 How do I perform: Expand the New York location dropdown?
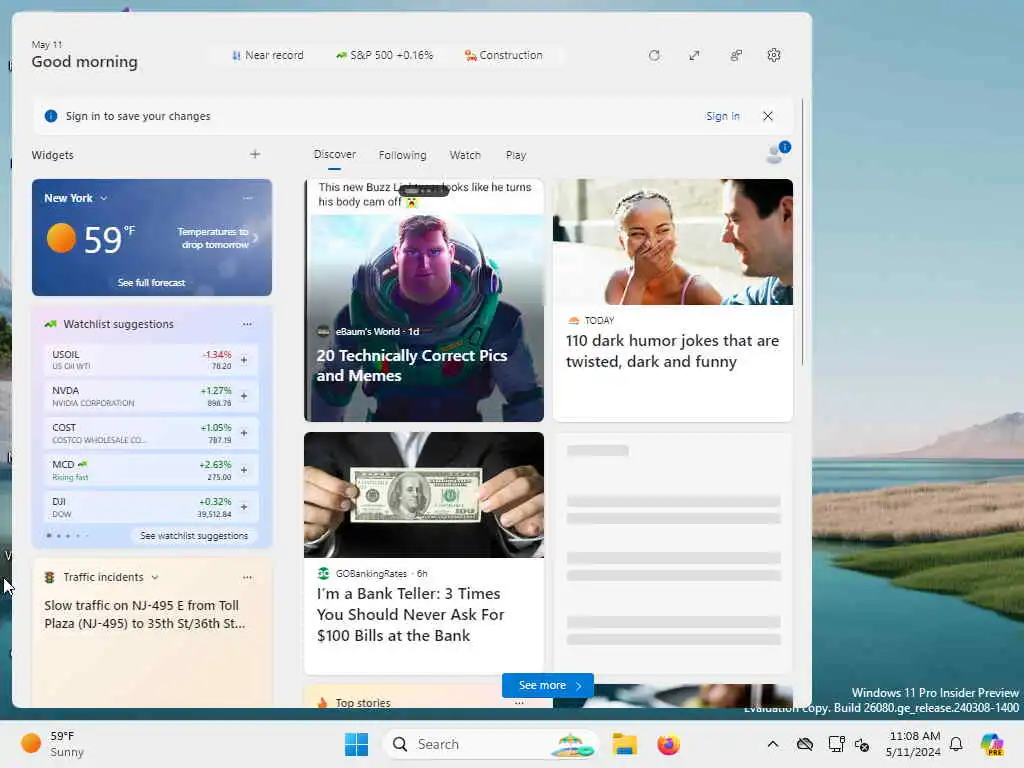pos(103,198)
